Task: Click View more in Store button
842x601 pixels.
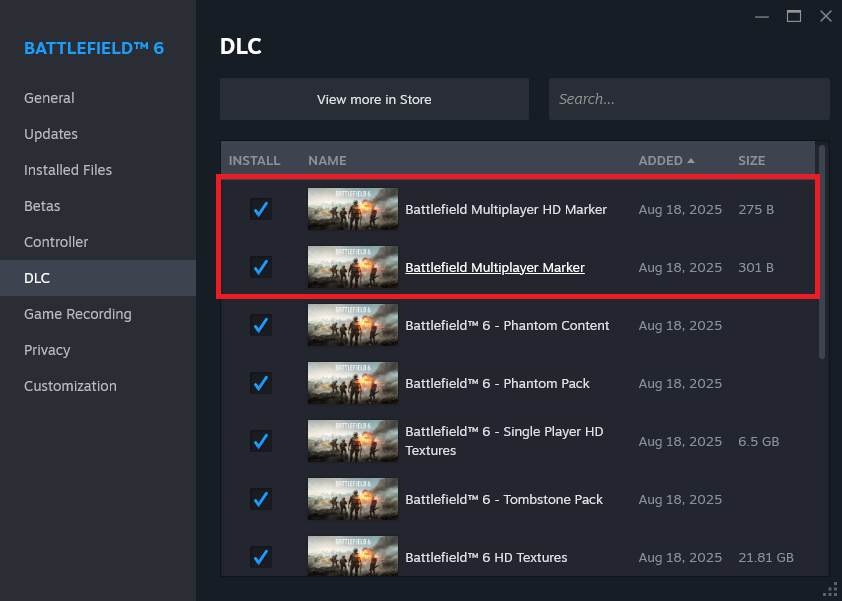Action: (374, 99)
